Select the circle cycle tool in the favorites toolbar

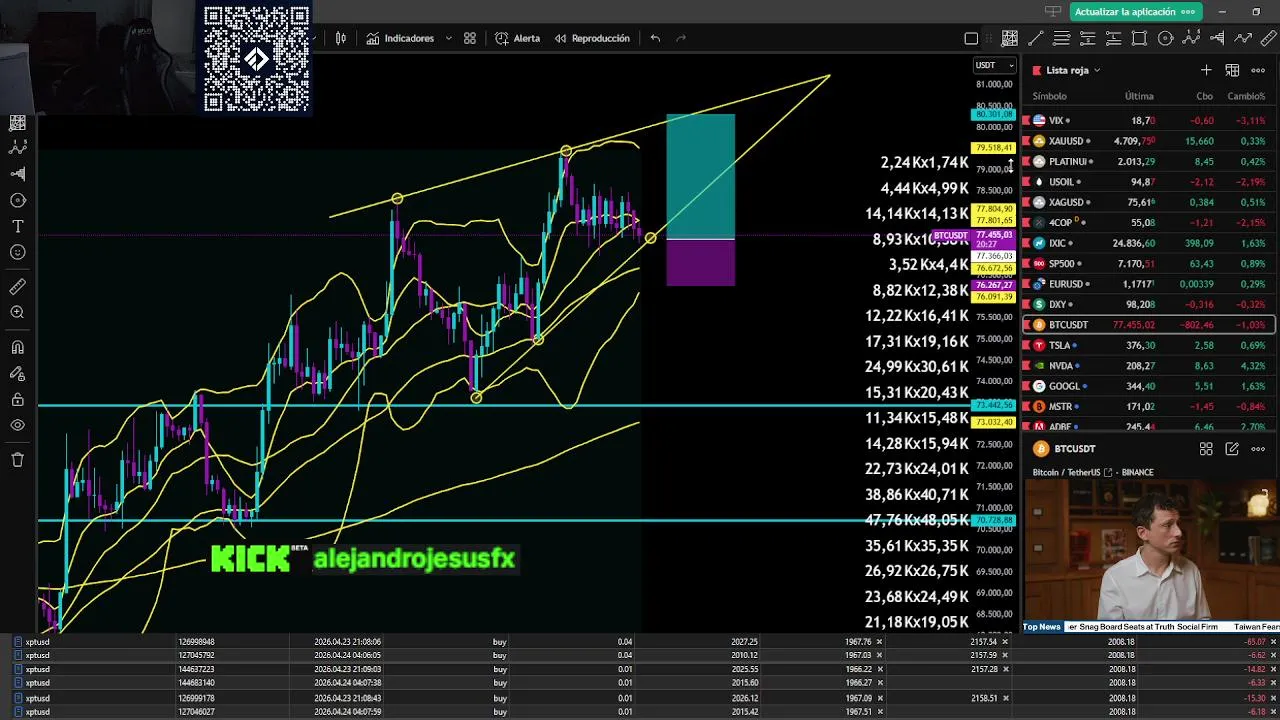coord(1165,38)
